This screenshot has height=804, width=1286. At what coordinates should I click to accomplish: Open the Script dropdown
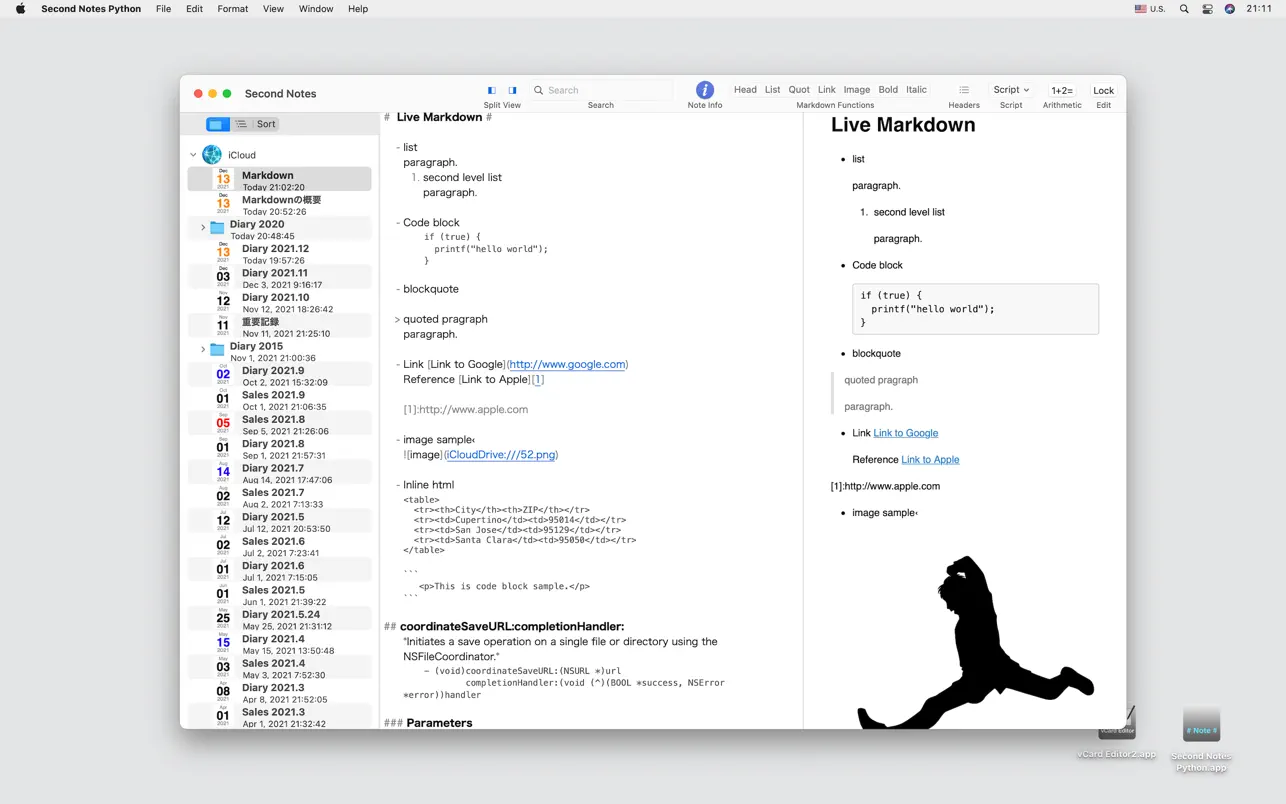click(1011, 89)
